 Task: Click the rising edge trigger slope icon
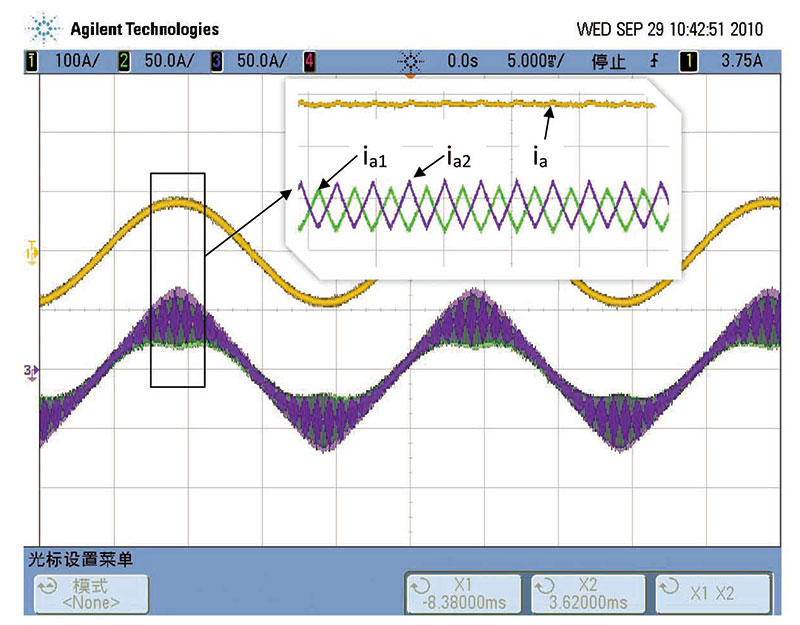(x=655, y=62)
